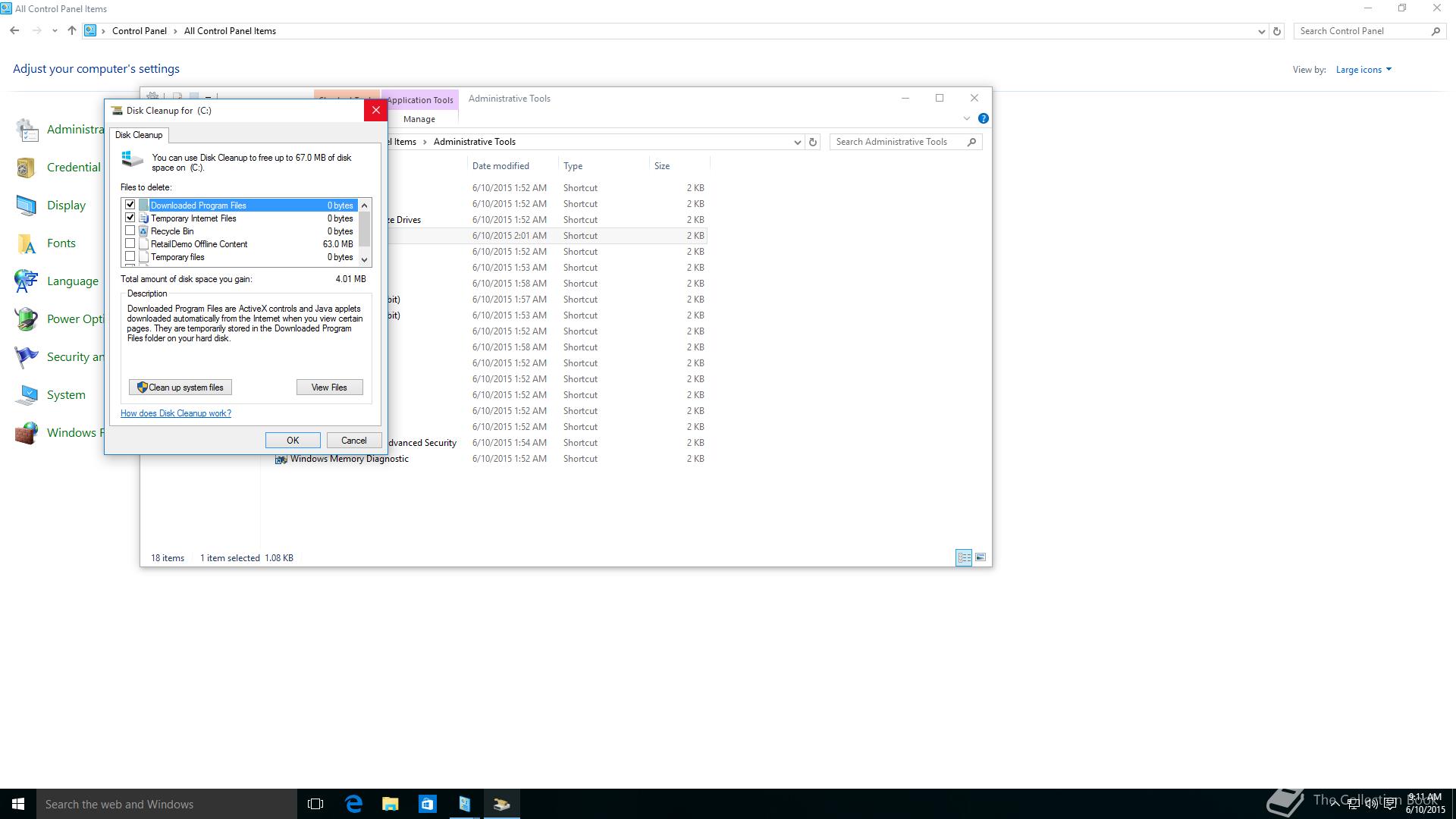Open the Store app from taskbar
The height and width of the screenshot is (819, 1456).
point(428,804)
